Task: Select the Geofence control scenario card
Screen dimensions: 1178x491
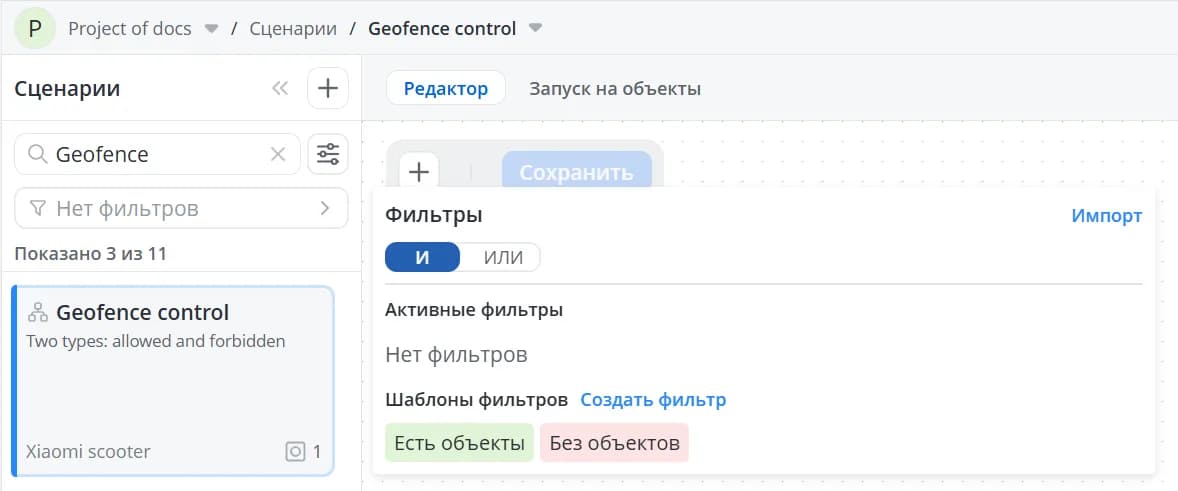Action: coord(173,381)
